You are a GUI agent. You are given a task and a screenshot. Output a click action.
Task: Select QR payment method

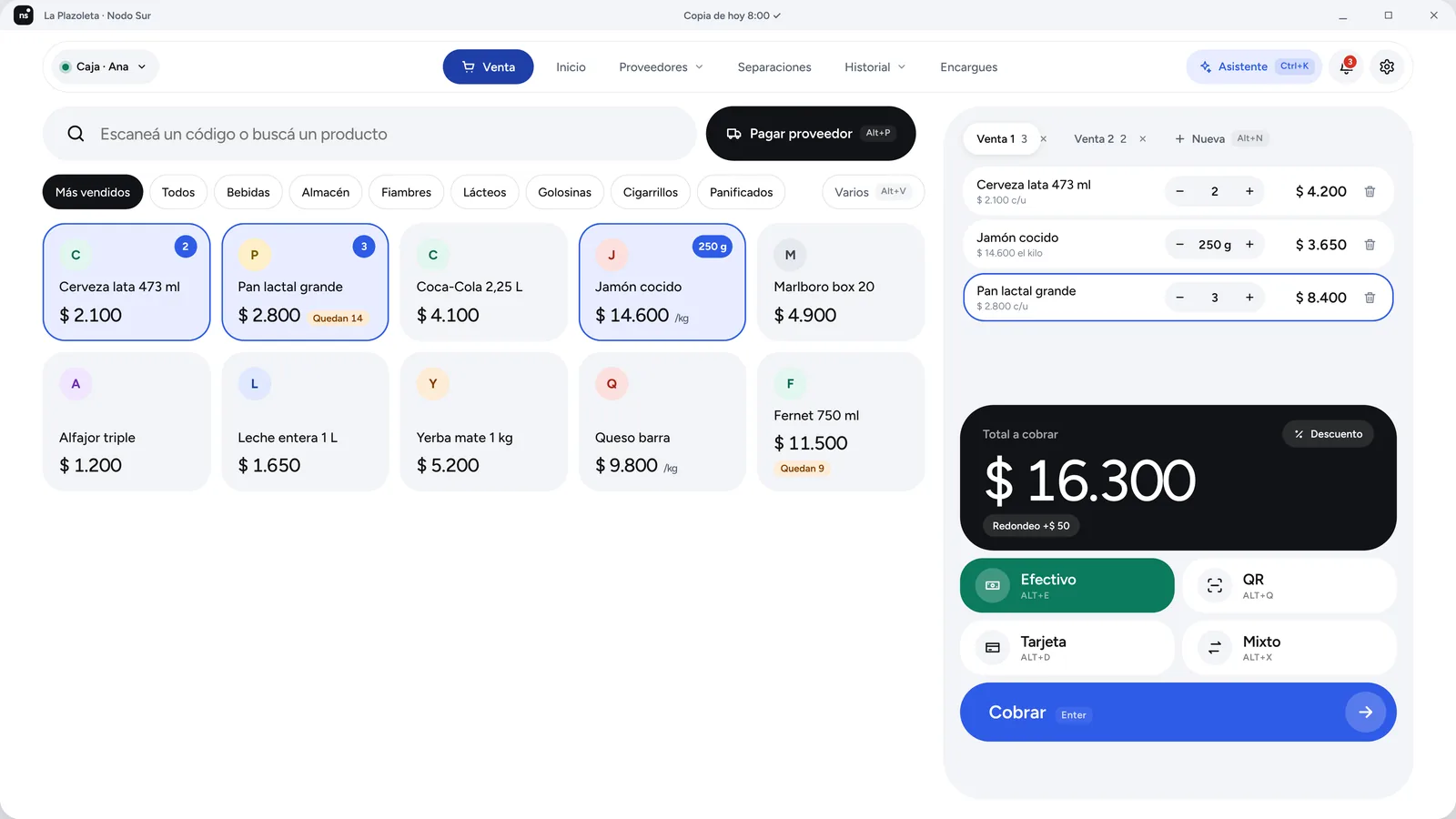pos(1289,585)
